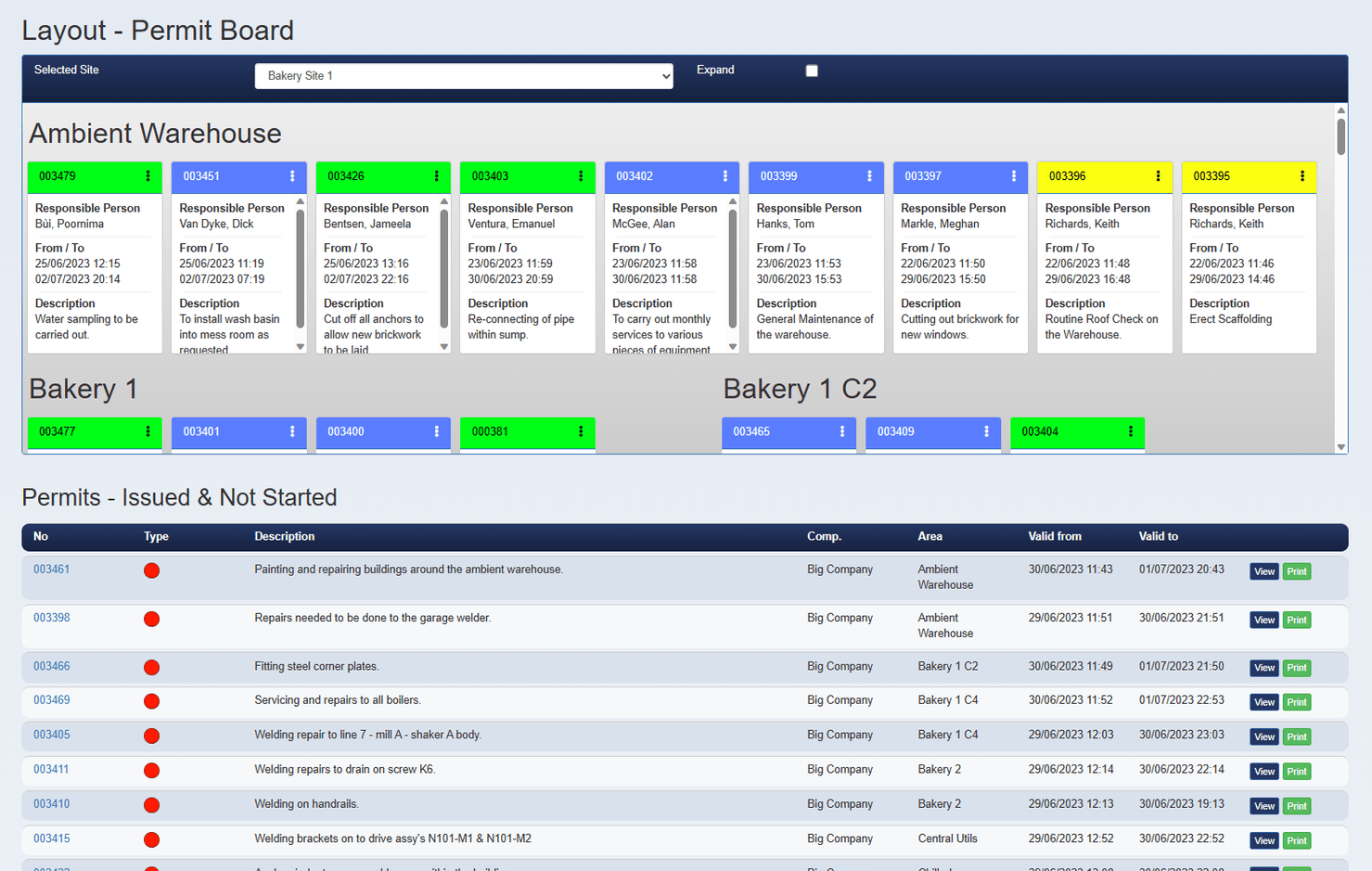Screen dimensions: 1372x871
Task: Click the three-dot menu on card 003426
Action: tap(437, 177)
